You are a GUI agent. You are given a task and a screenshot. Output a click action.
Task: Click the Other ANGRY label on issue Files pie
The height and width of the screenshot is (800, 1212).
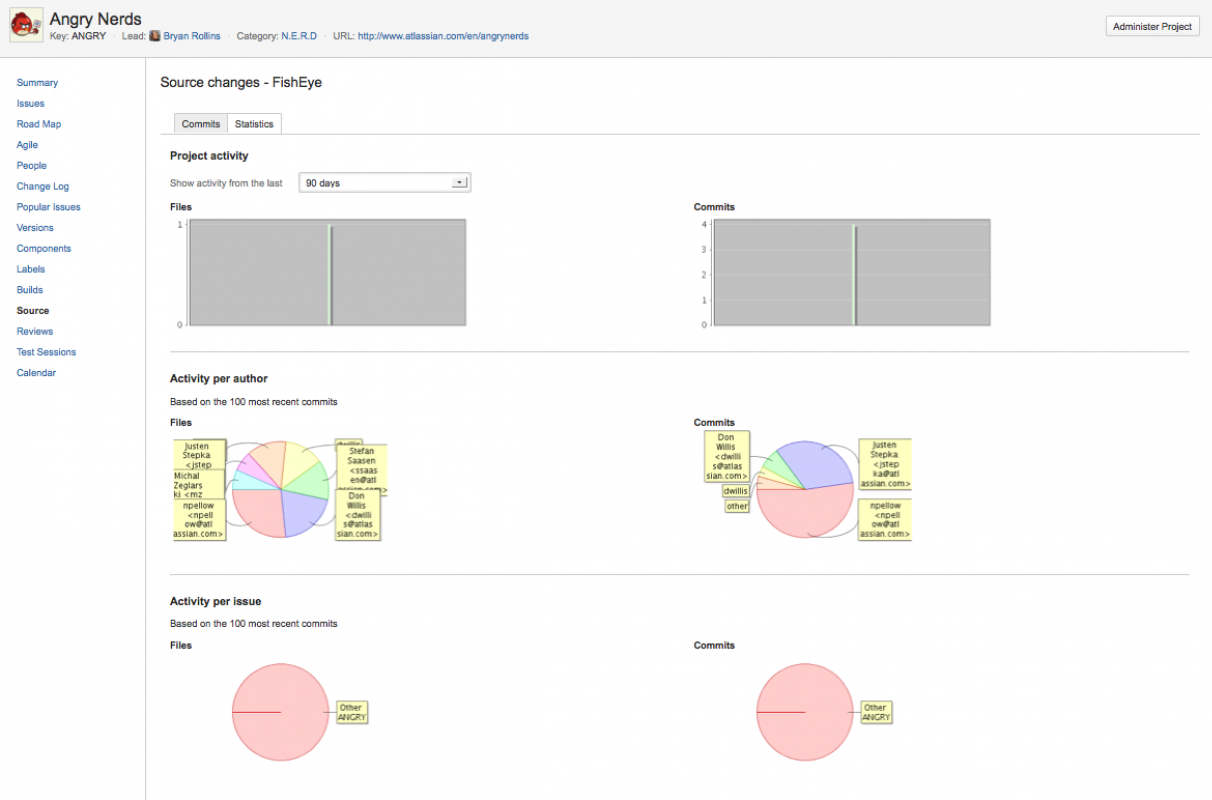(x=351, y=712)
